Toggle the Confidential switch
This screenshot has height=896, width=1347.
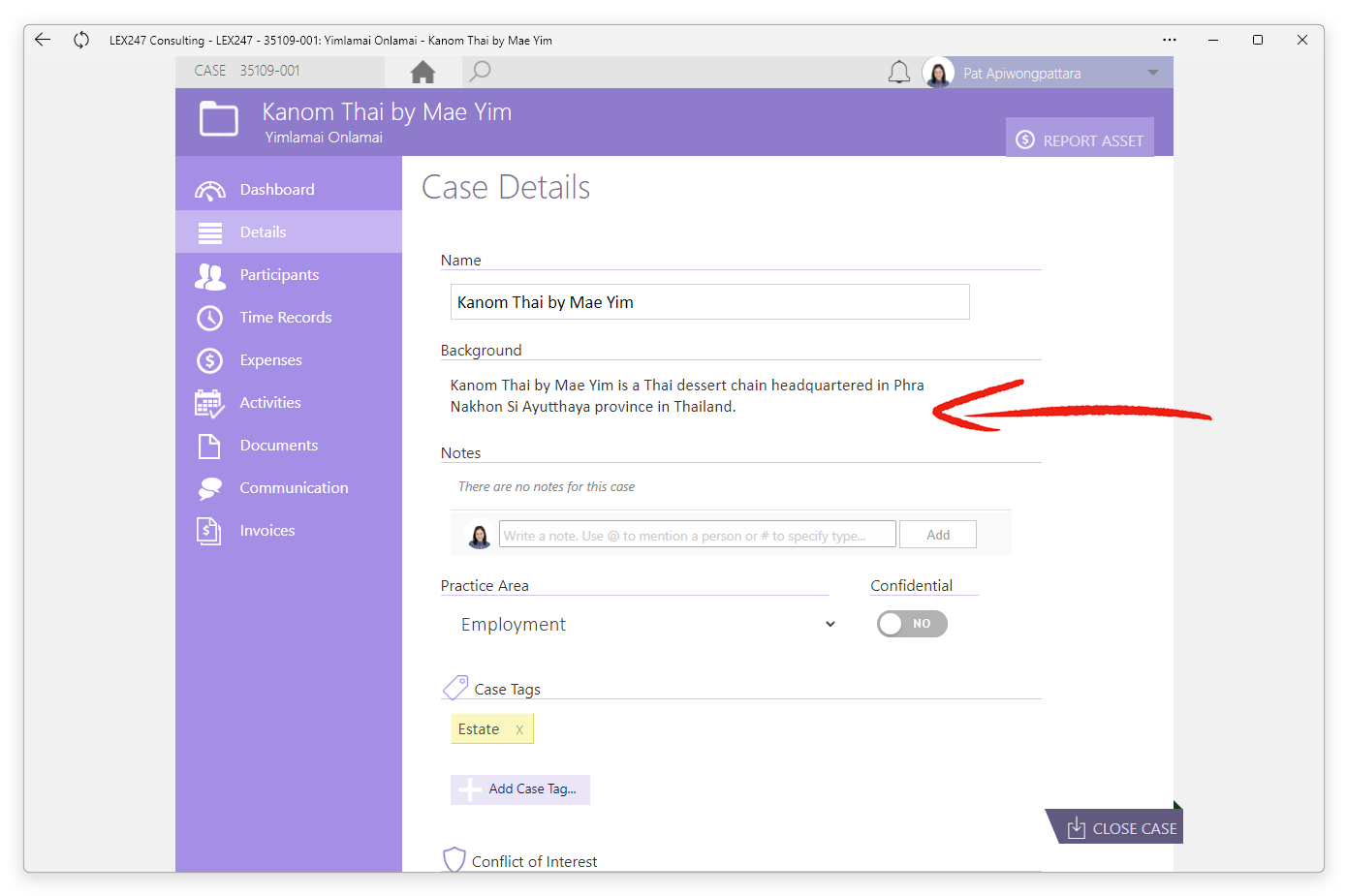point(912,624)
